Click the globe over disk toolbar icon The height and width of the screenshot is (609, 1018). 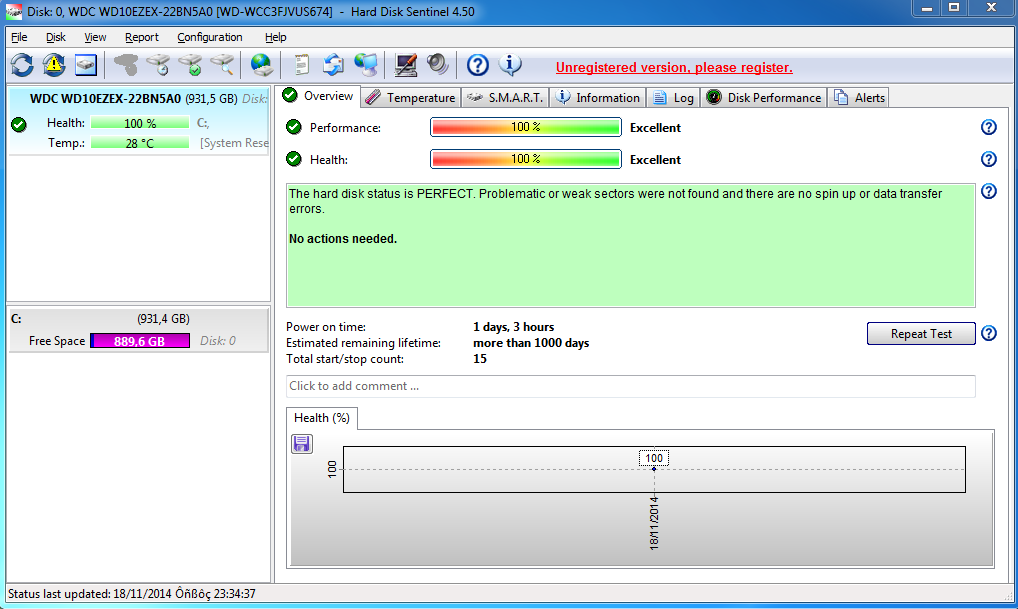[x=262, y=65]
